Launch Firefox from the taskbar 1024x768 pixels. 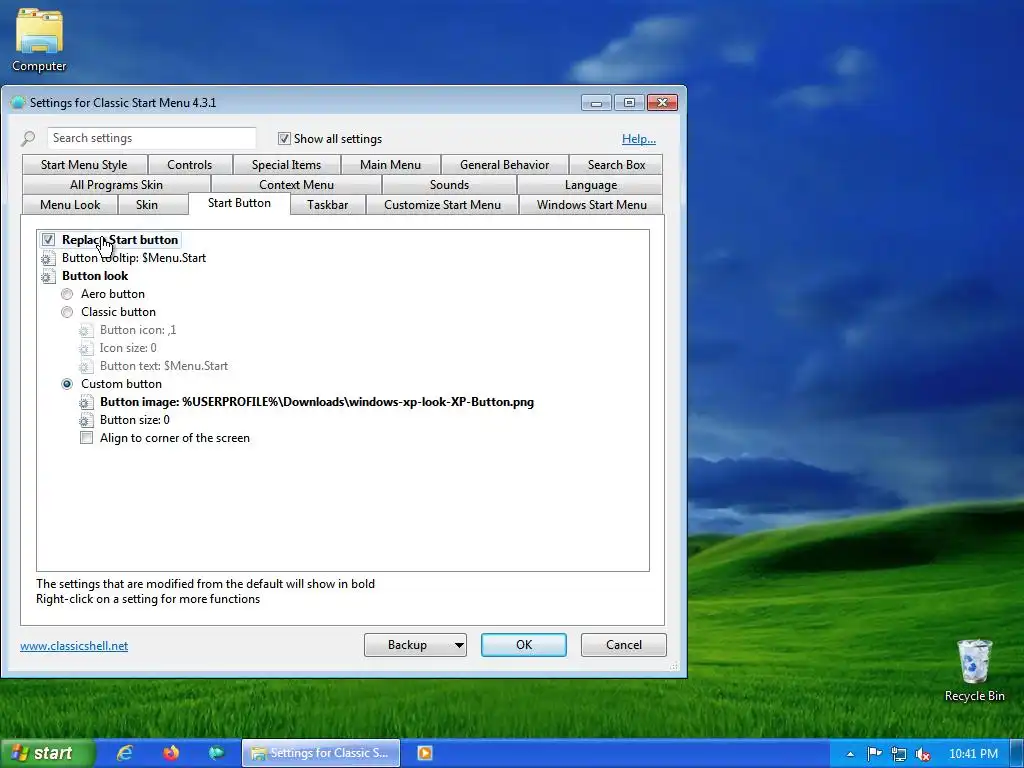[x=171, y=753]
